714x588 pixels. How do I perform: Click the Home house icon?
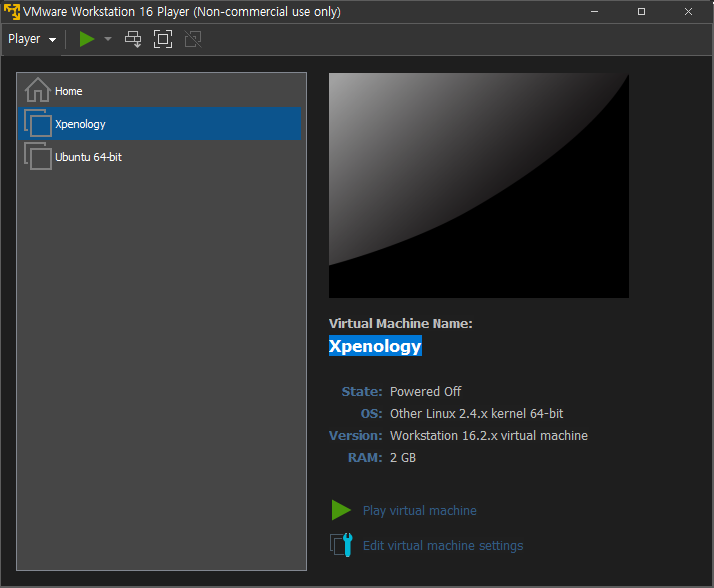(37, 90)
